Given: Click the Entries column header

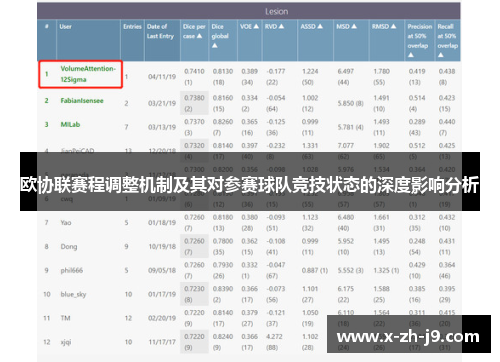Looking at the screenshot, I should point(132,26).
